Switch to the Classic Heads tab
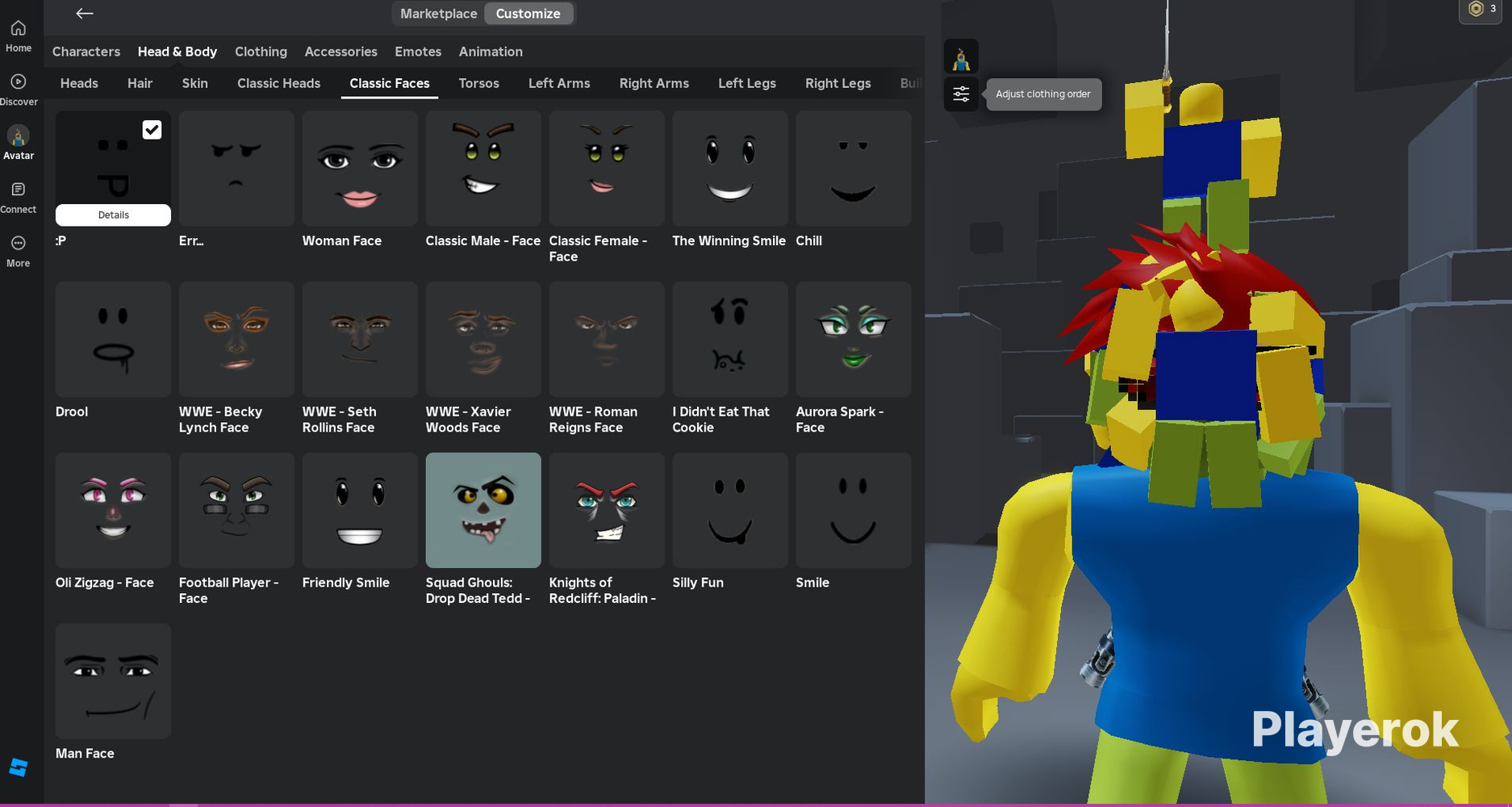1512x807 pixels. (278, 83)
